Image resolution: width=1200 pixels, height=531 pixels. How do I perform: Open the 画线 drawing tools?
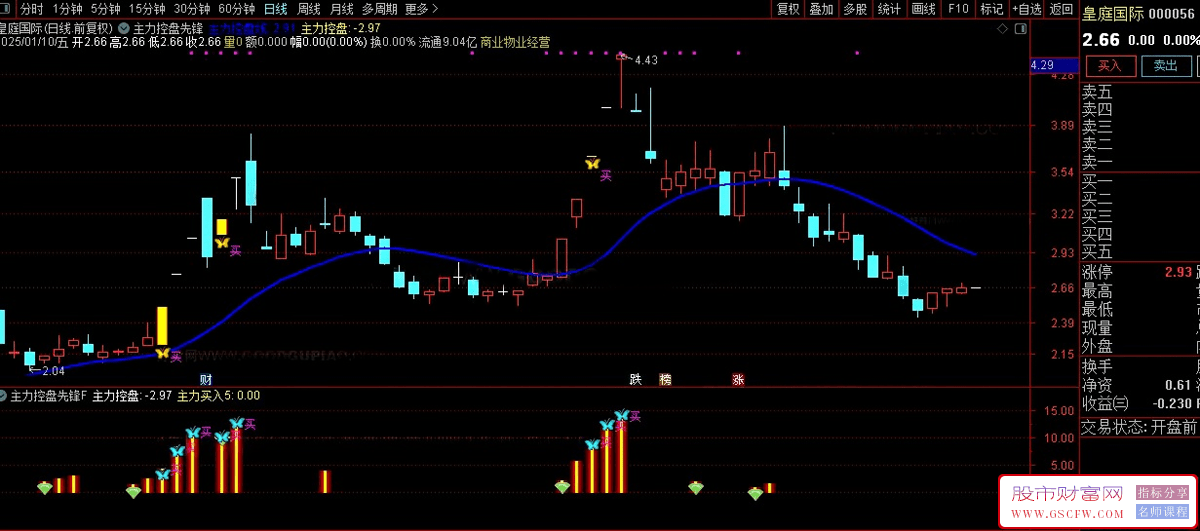point(923,9)
